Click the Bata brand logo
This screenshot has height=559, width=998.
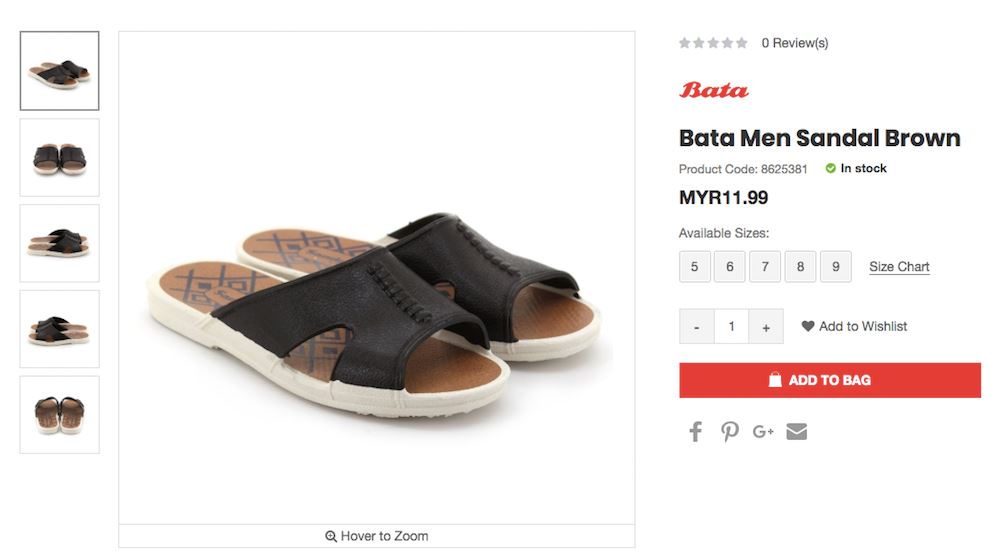(x=713, y=90)
